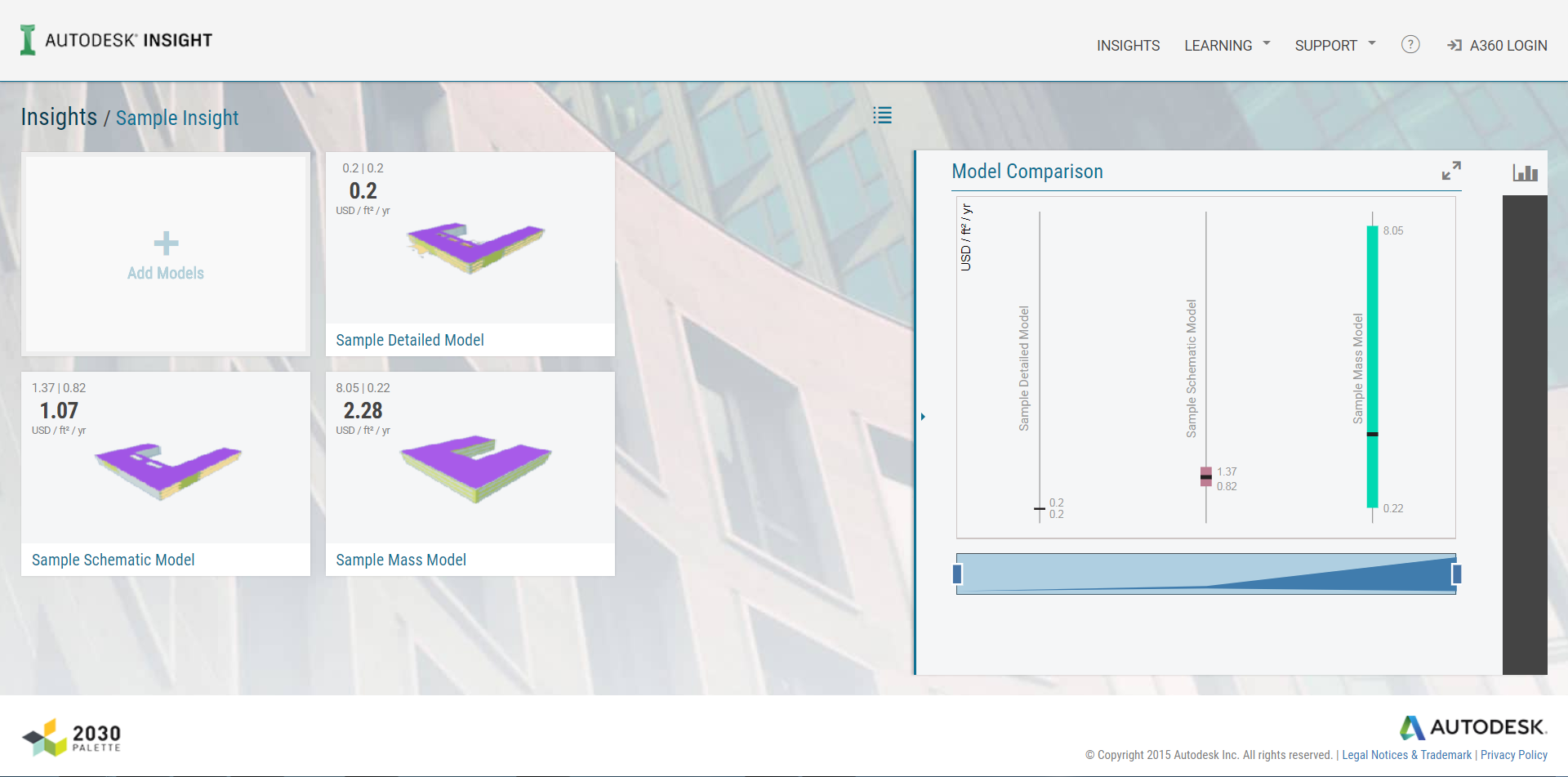Click the Add Models plus icon
The width and height of the screenshot is (1568, 777).
coord(165,243)
